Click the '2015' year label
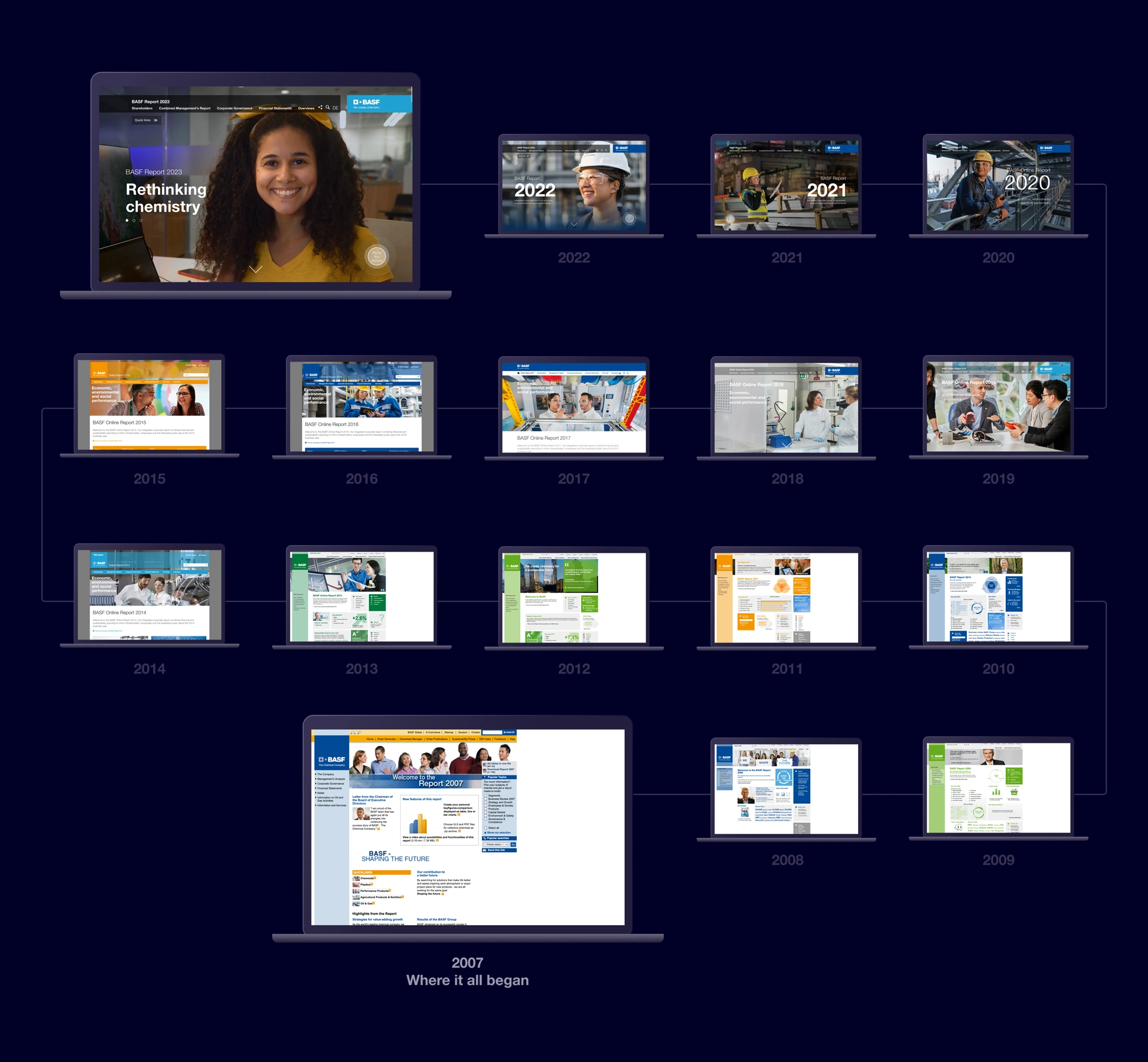1148x1062 pixels. pos(149,479)
